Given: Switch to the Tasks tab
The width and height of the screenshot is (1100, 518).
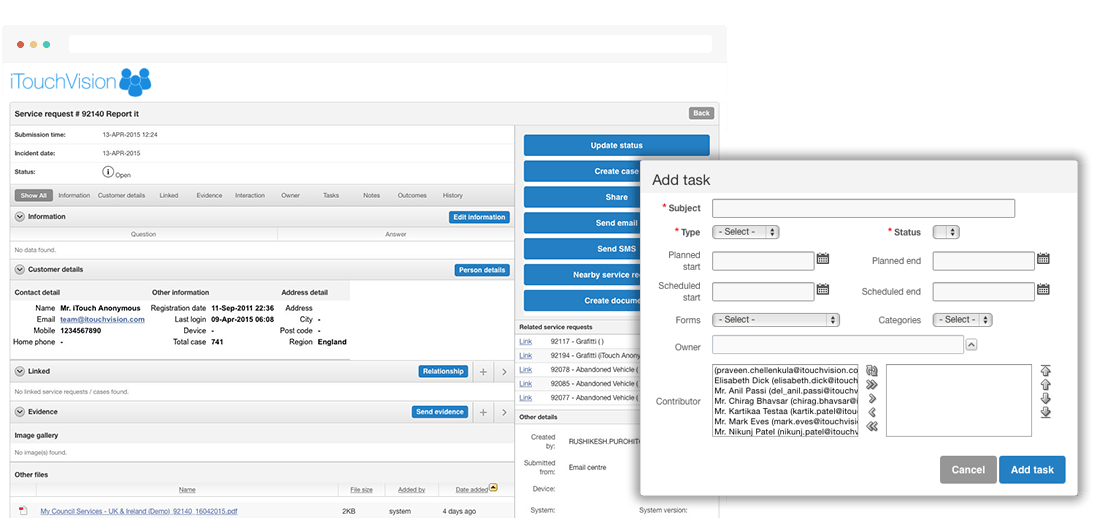Looking at the screenshot, I should coord(331,195).
